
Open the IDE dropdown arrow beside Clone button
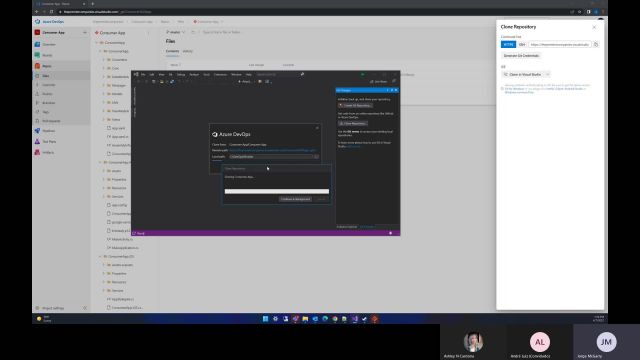tap(547, 75)
